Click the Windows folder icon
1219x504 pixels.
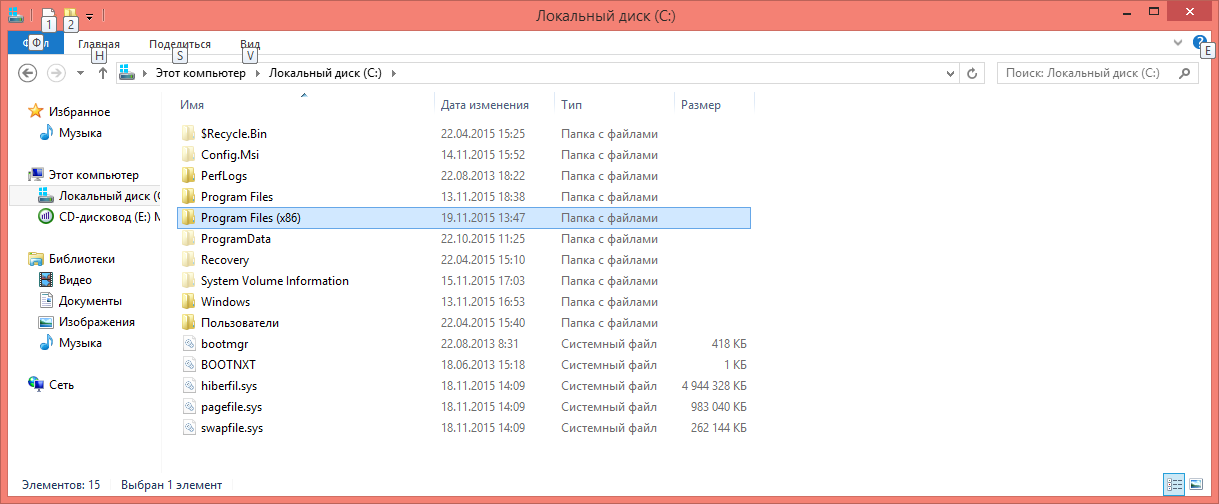click(x=187, y=302)
